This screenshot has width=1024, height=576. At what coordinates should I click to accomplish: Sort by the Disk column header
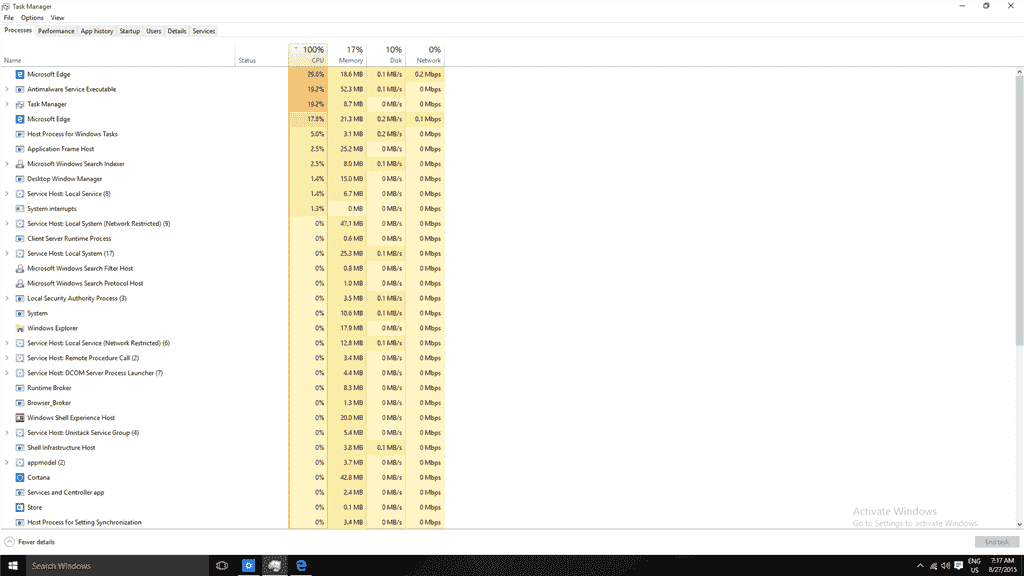tap(386, 55)
